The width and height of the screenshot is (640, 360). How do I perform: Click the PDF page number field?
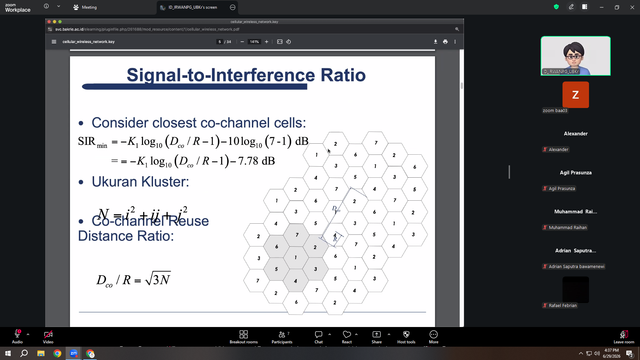tap(220, 42)
